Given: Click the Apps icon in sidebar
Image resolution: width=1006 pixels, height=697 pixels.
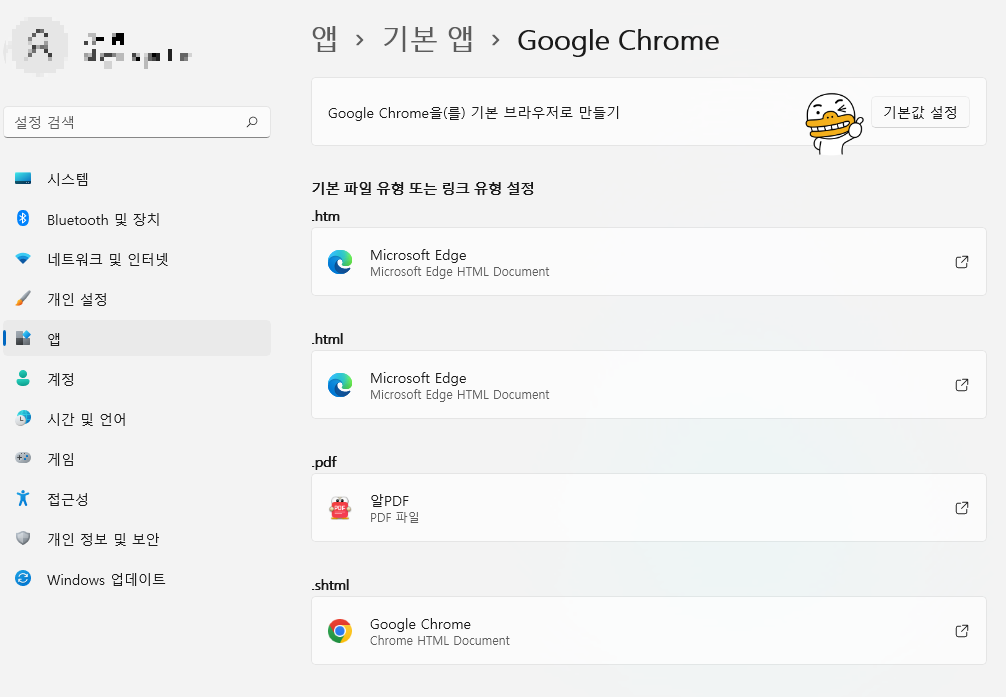Looking at the screenshot, I should tap(23, 338).
